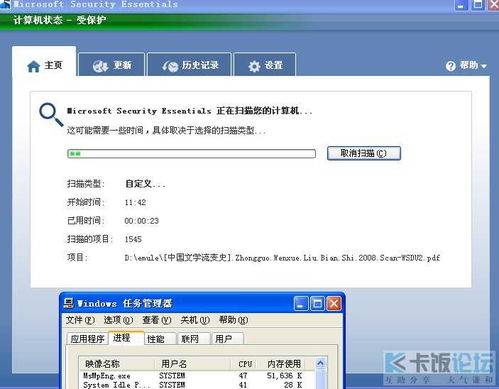Sort processes by 内存使用 column
This screenshot has width=499, height=389.
(x=284, y=364)
